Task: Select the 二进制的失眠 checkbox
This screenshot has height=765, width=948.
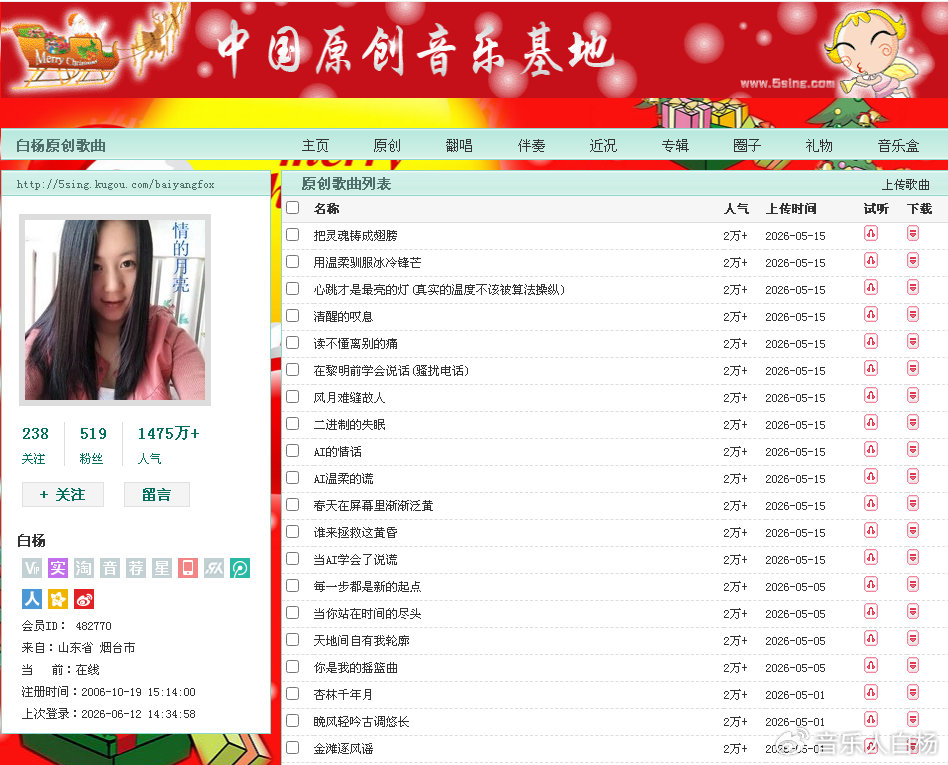Action: point(293,423)
